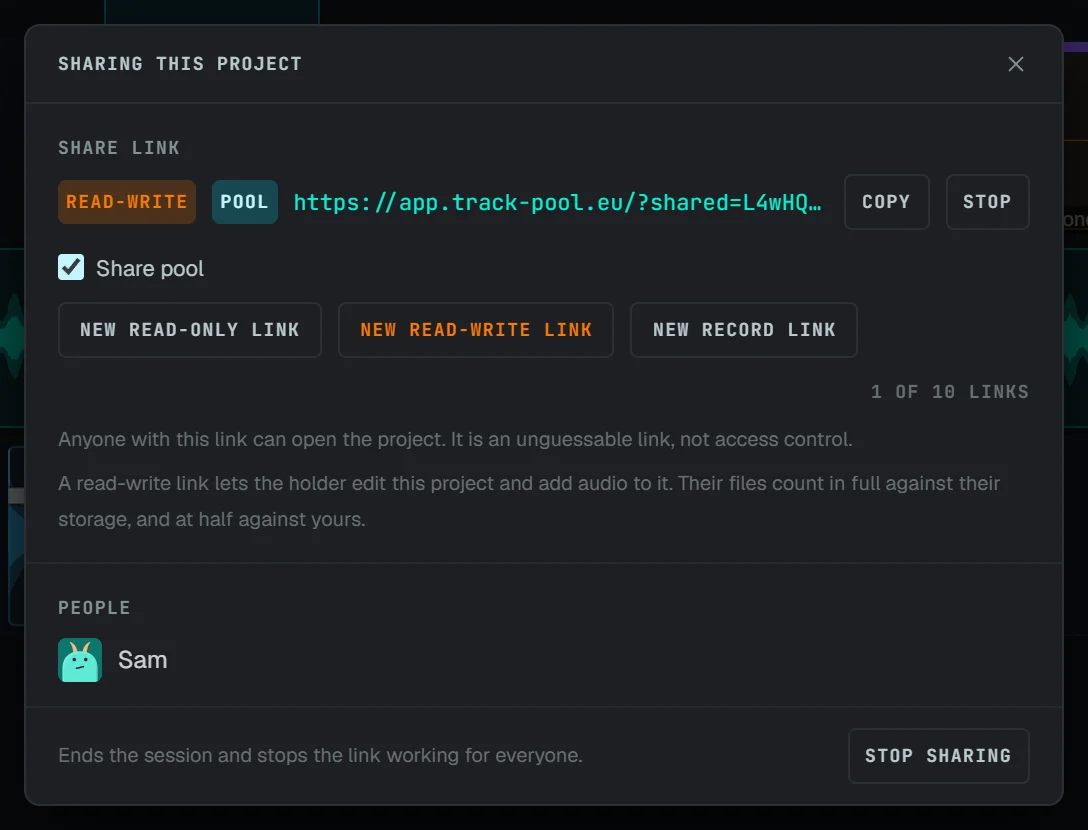Screen dimensions: 1088x830
Task: Click 'Ends the session' description text
Action: (320, 755)
